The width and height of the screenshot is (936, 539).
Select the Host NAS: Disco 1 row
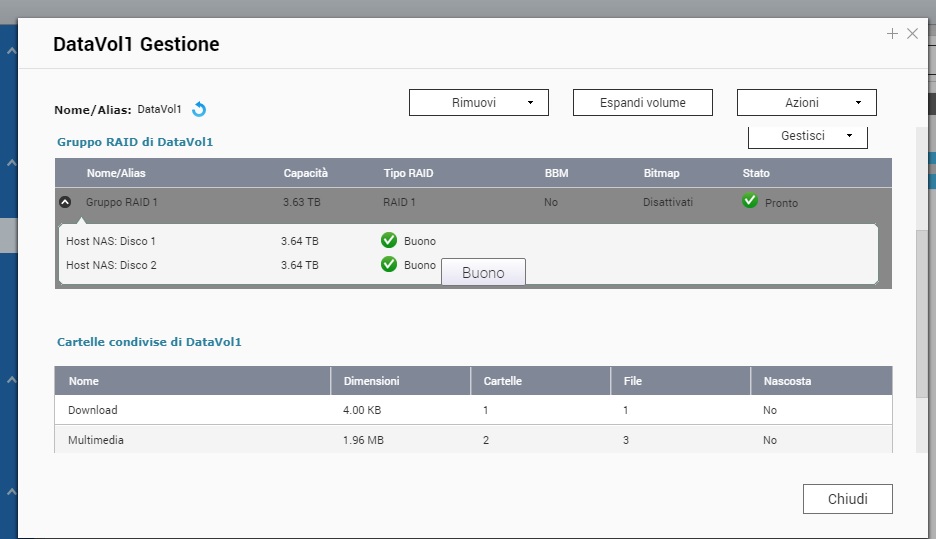point(111,241)
